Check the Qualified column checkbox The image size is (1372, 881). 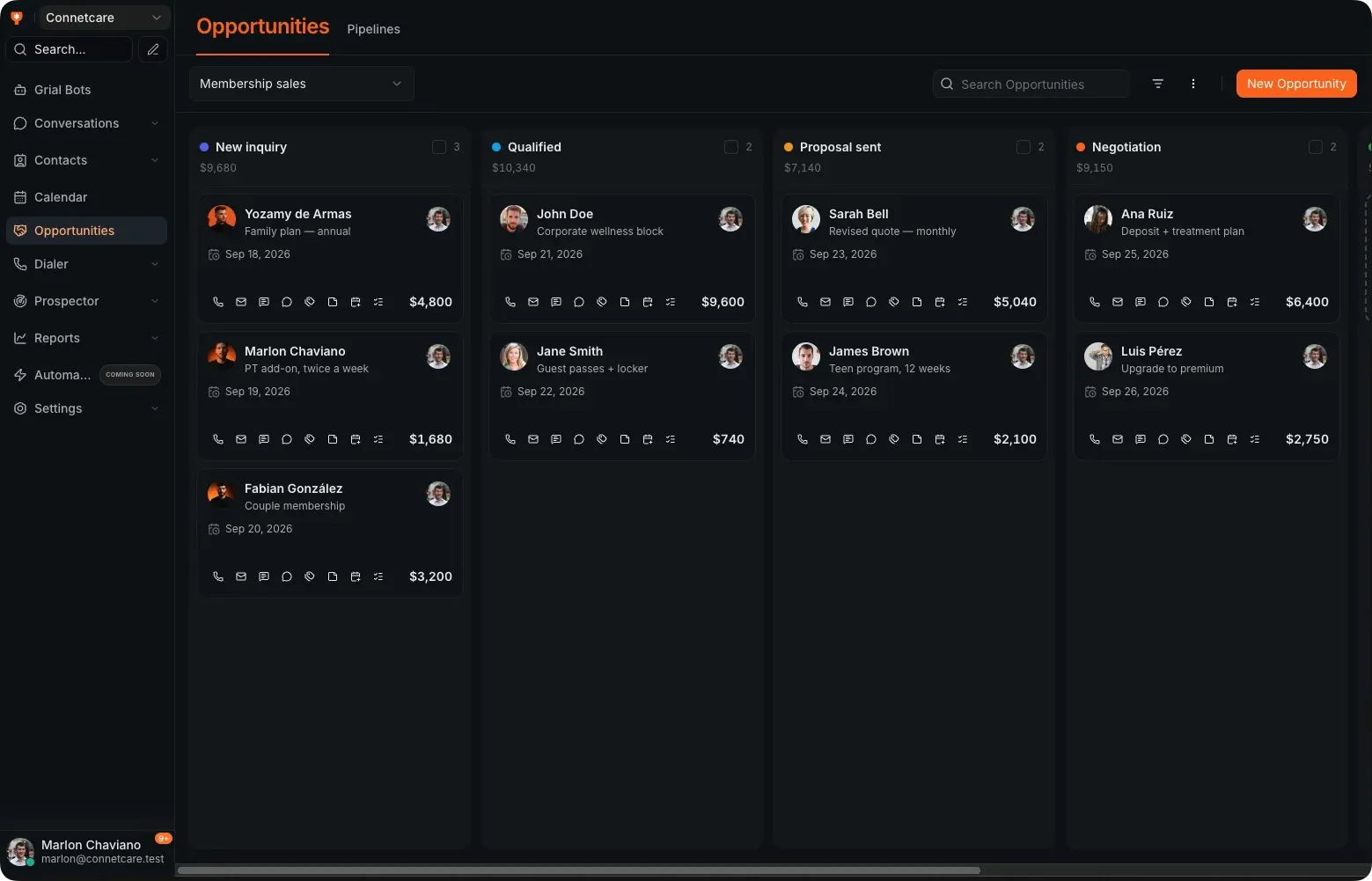731,147
